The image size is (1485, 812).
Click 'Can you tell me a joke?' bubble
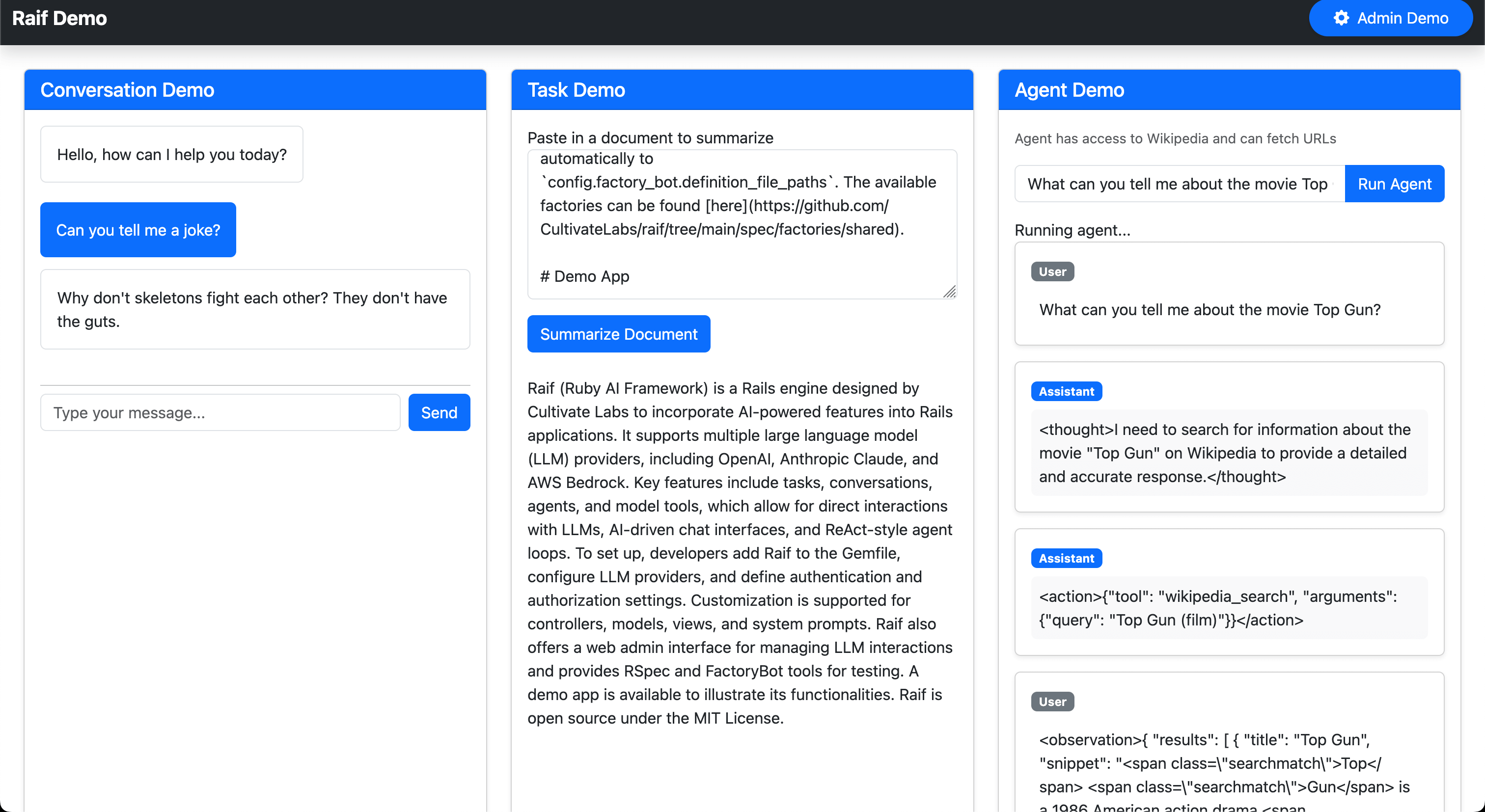[138, 230]
